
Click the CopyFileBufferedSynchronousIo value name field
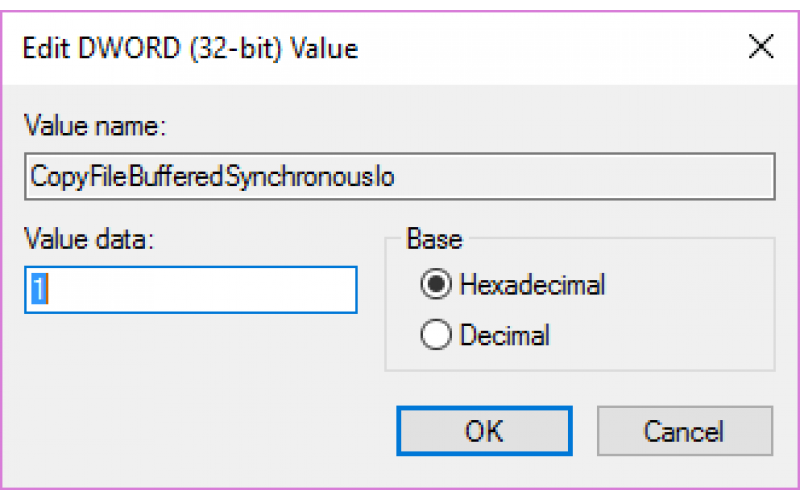(x=399, y=176)
